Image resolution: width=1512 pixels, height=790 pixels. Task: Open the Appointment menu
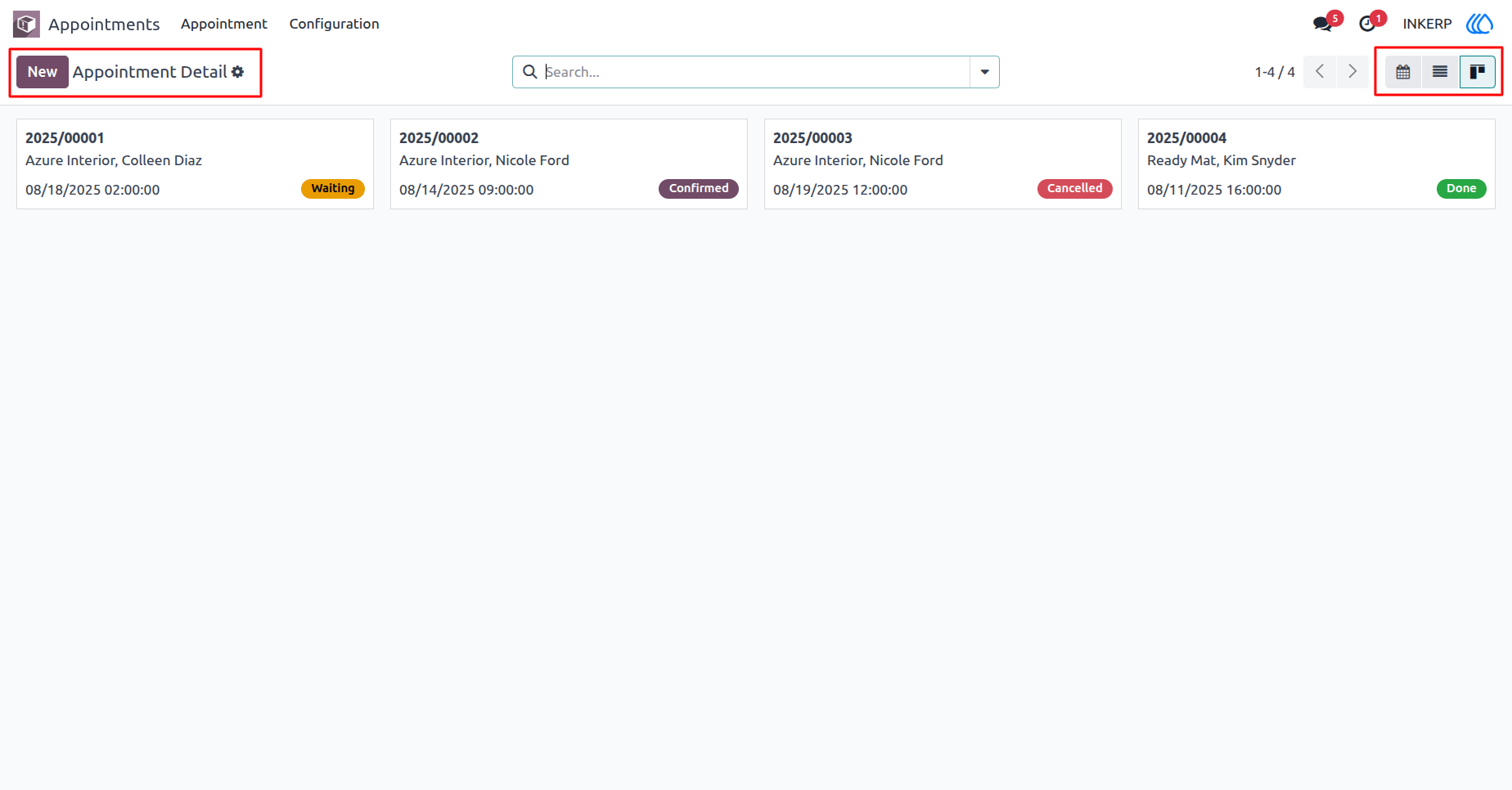(x=224, y=24)
